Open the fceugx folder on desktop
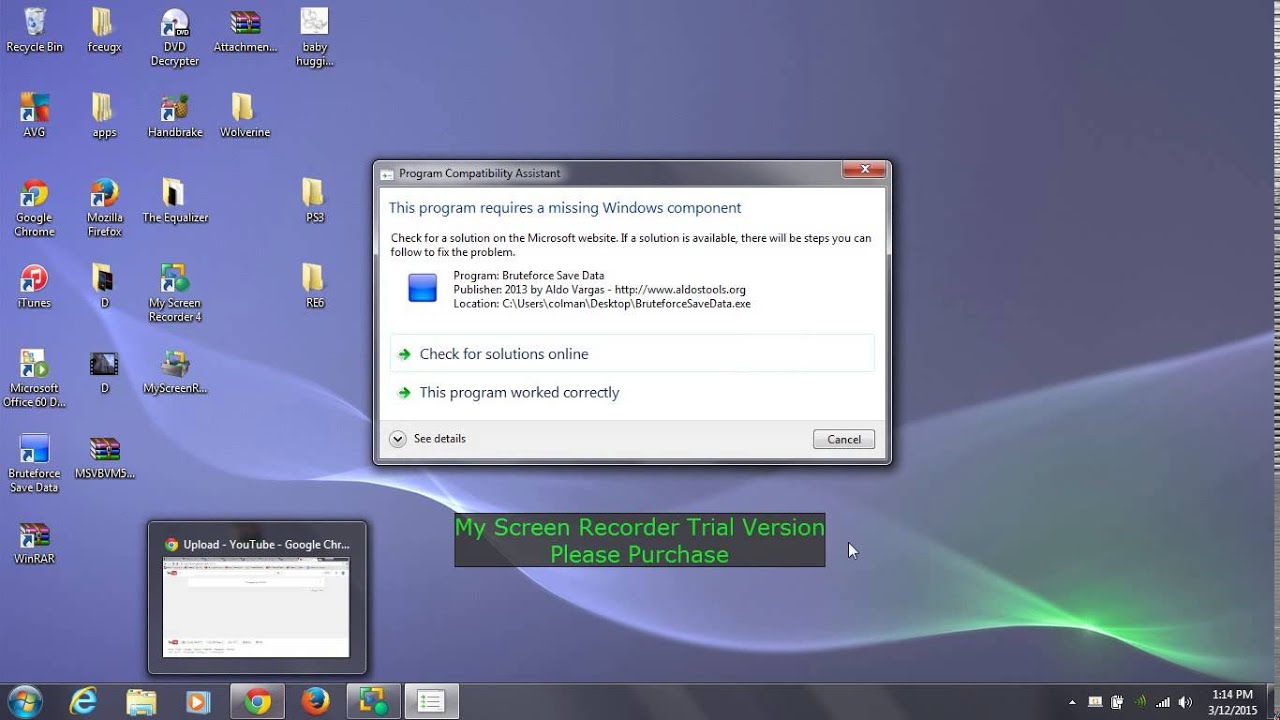The image size is (1280, 720). coord(104,30)
